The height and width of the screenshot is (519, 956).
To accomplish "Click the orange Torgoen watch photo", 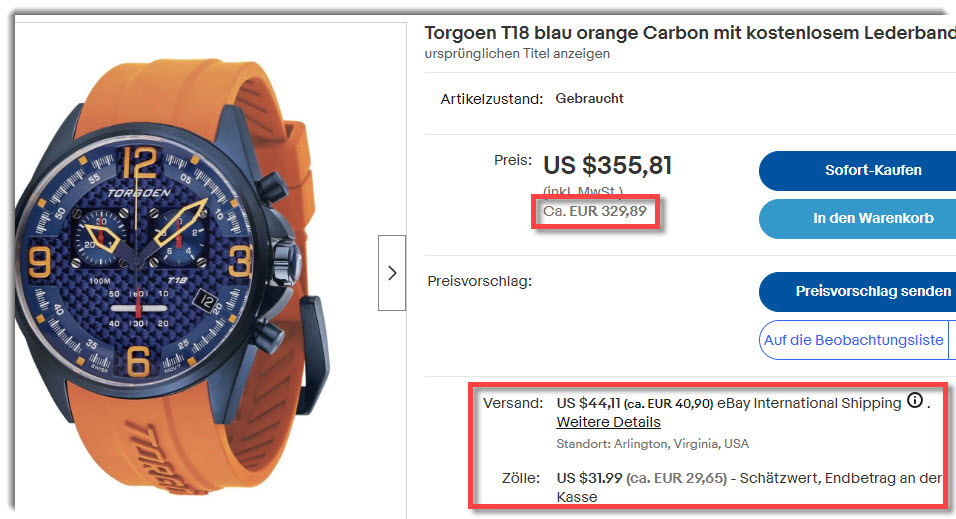I will 174,270.
